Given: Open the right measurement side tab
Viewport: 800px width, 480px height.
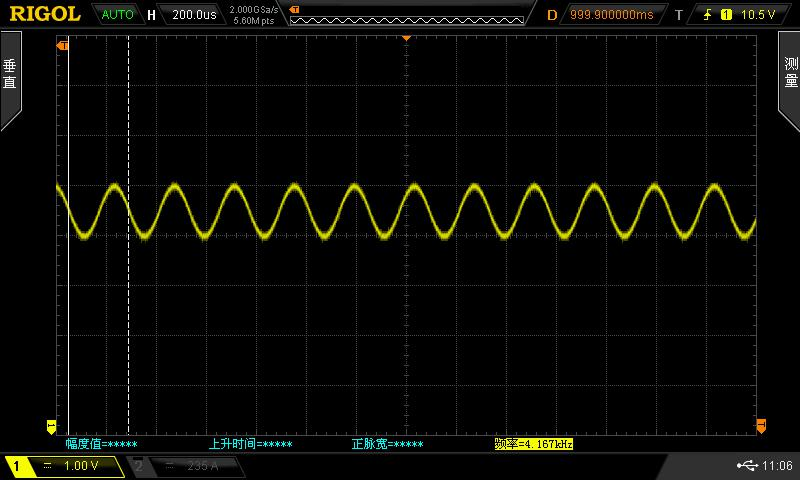Looking at the screenshot, I should (789, 78).
